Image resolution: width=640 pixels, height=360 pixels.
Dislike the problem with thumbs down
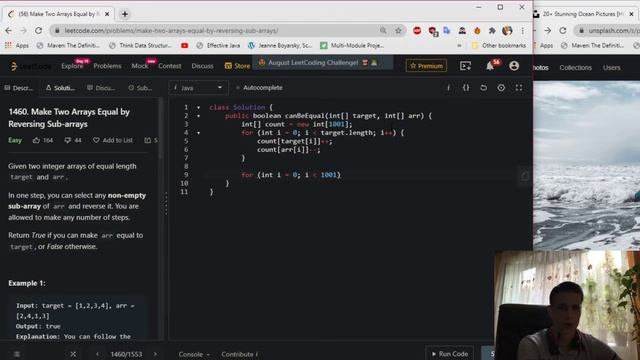click(x=68, y=140)
